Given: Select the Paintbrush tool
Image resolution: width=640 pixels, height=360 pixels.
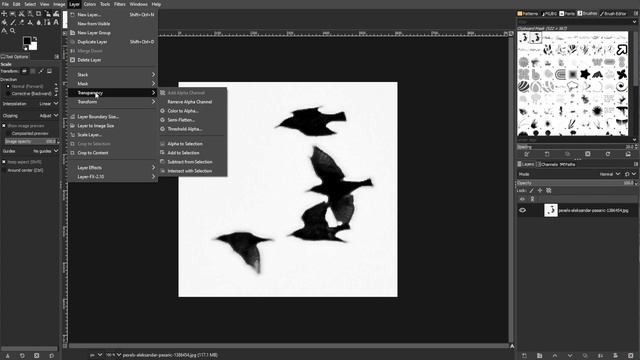Looking at the screenshot, I should [x=13, y=22].
